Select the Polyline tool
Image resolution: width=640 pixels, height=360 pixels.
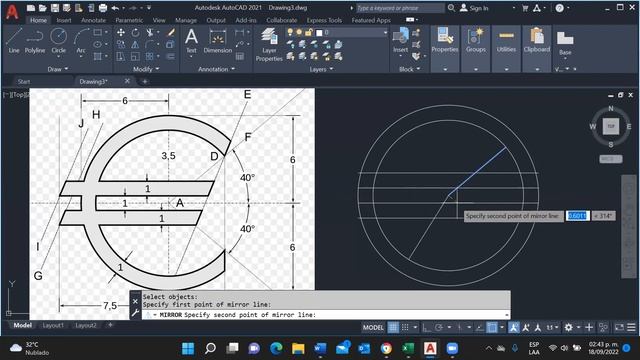tap(35, 40)
